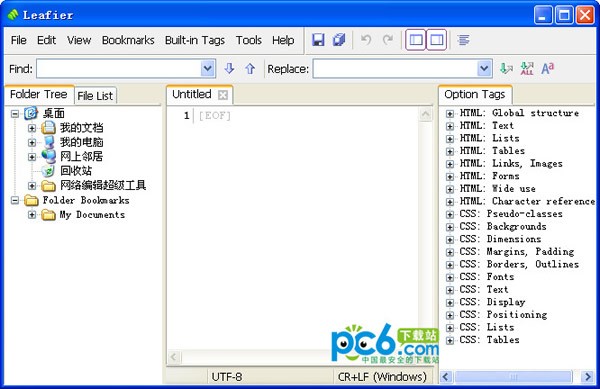The image size is (600, 389).
Task: Select the HTML: Links, Images item
Action: pyautogui.click(x=511, y=164)
